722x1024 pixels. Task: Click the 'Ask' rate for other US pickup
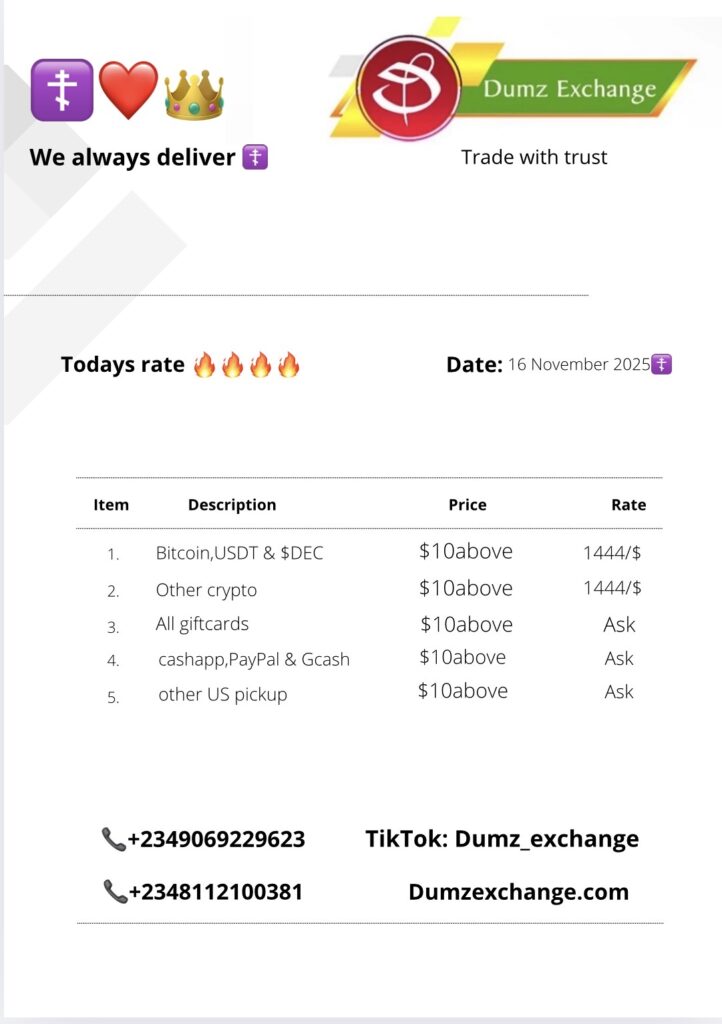click(619, 692)
